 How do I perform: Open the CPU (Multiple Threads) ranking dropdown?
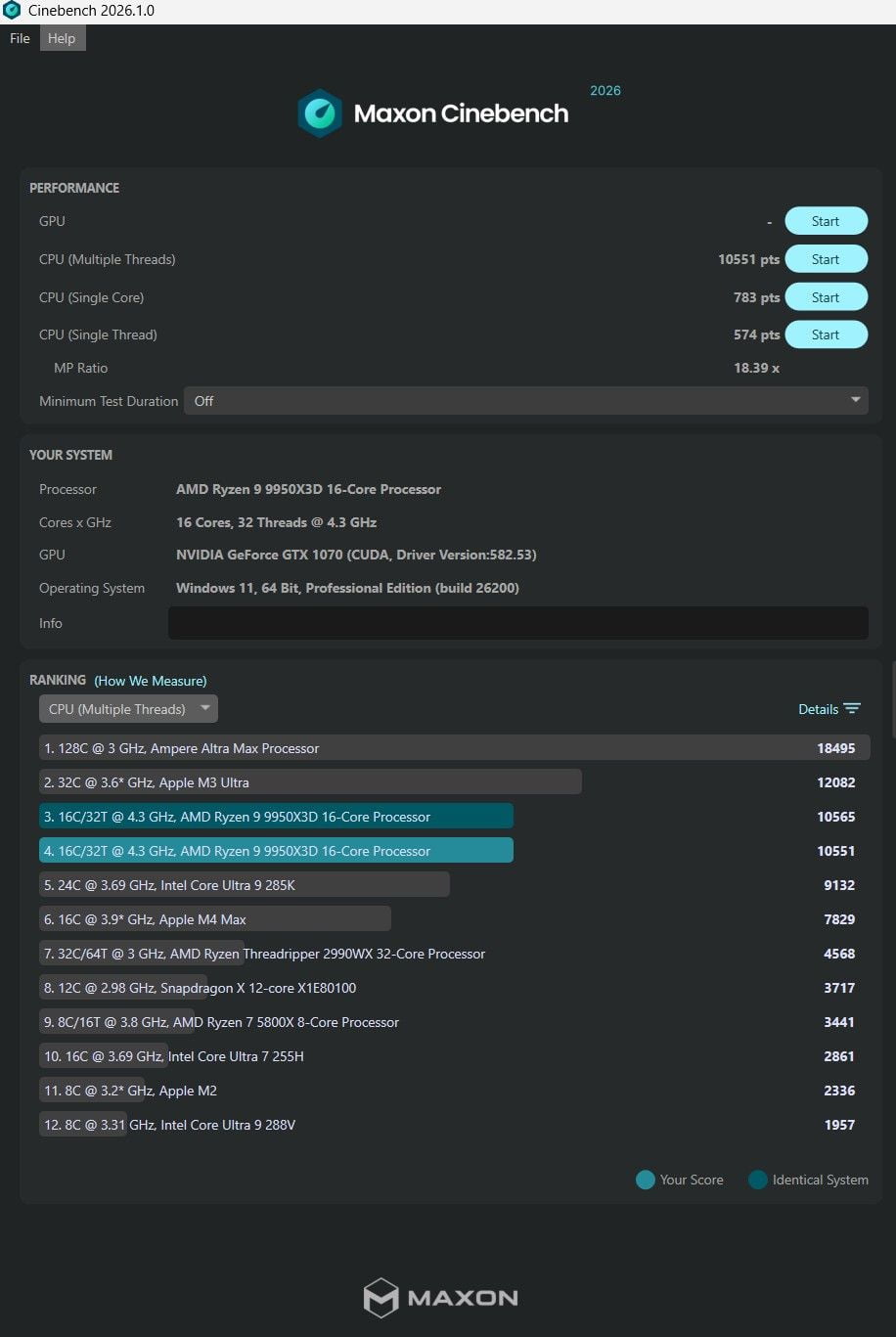128,709
